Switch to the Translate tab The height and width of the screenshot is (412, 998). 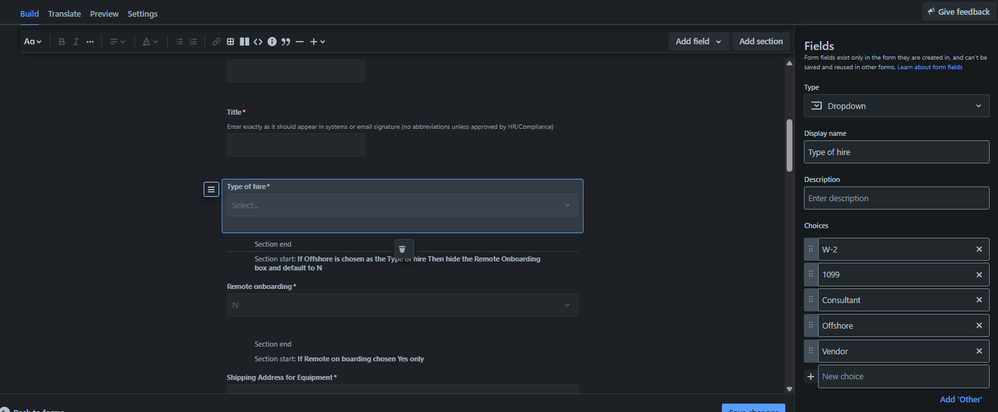coord(64,13)
